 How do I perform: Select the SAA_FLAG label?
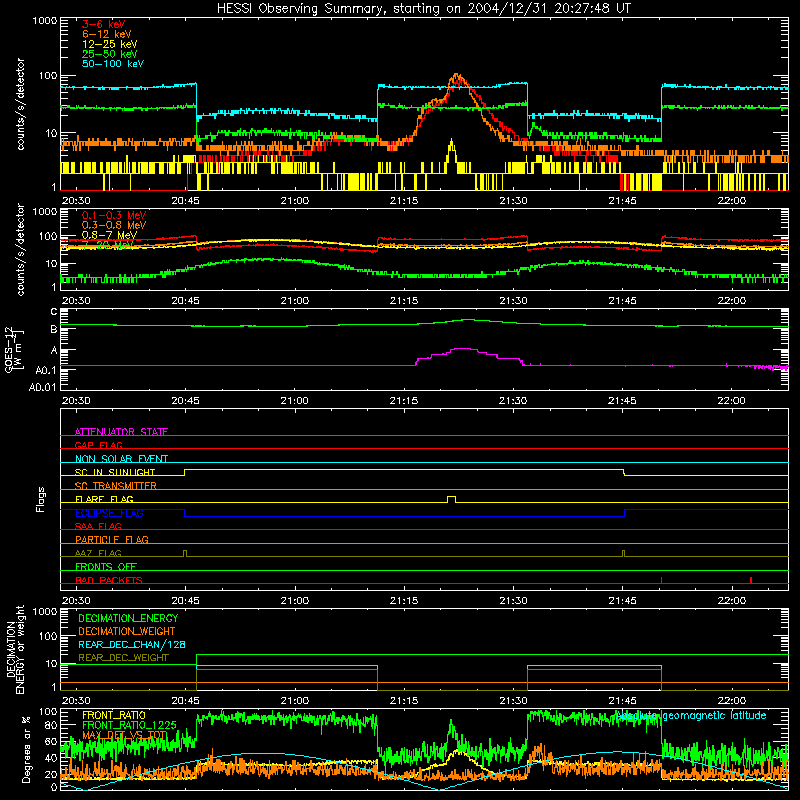click(x=98, y=526)
